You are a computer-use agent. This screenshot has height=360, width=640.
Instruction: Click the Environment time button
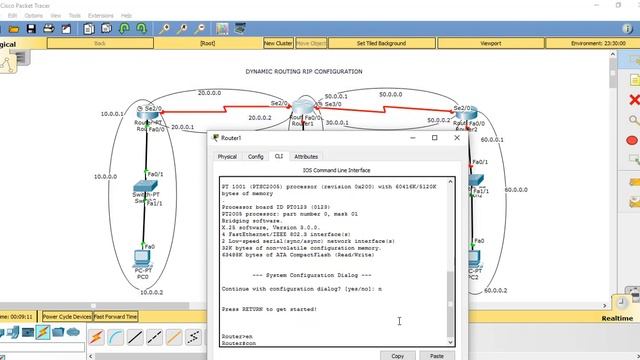pyautogui.click(x=598, y=43)
